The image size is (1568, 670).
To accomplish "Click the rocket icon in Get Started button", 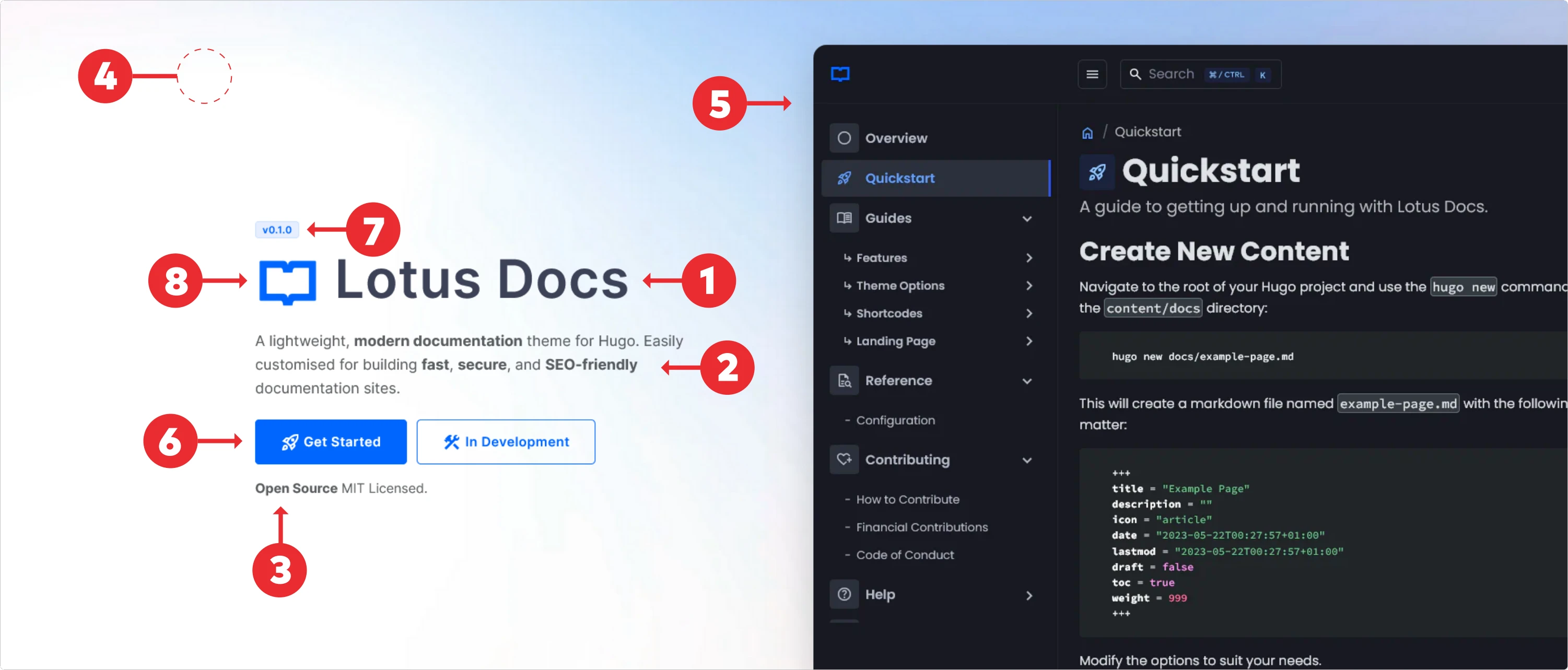I will [x=290, y=442].
